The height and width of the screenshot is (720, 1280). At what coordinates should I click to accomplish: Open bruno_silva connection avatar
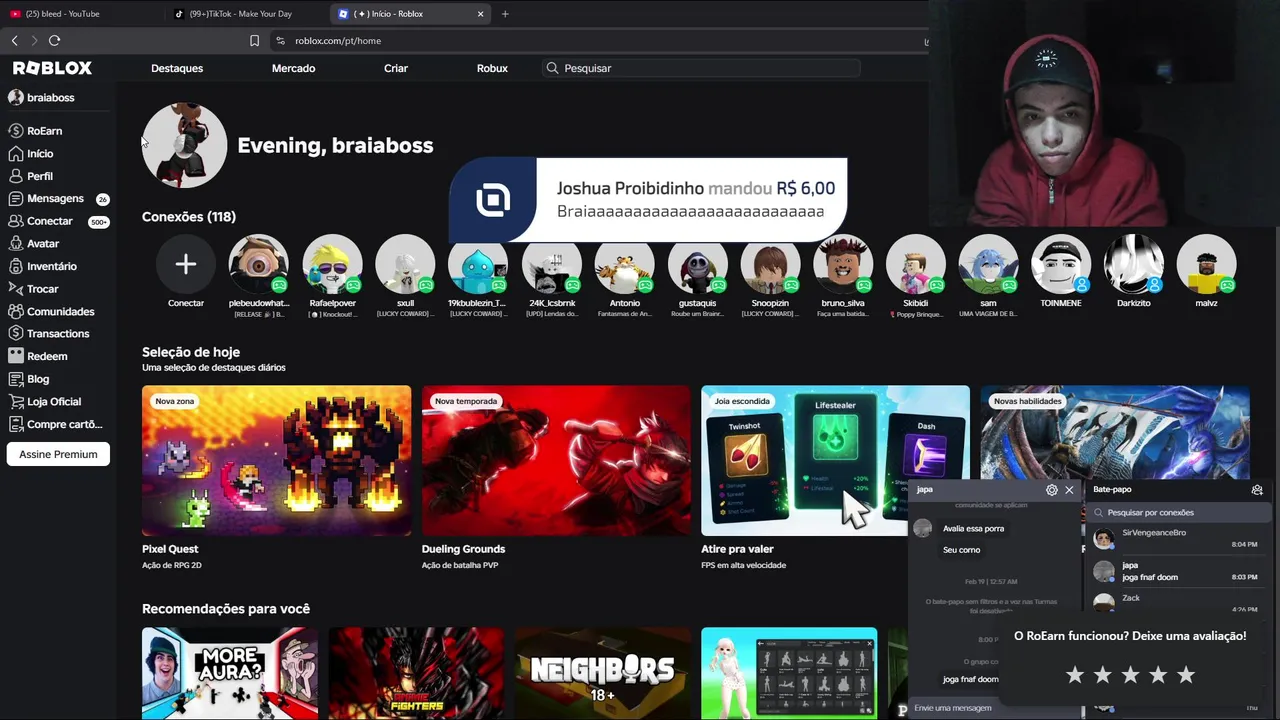843,265
